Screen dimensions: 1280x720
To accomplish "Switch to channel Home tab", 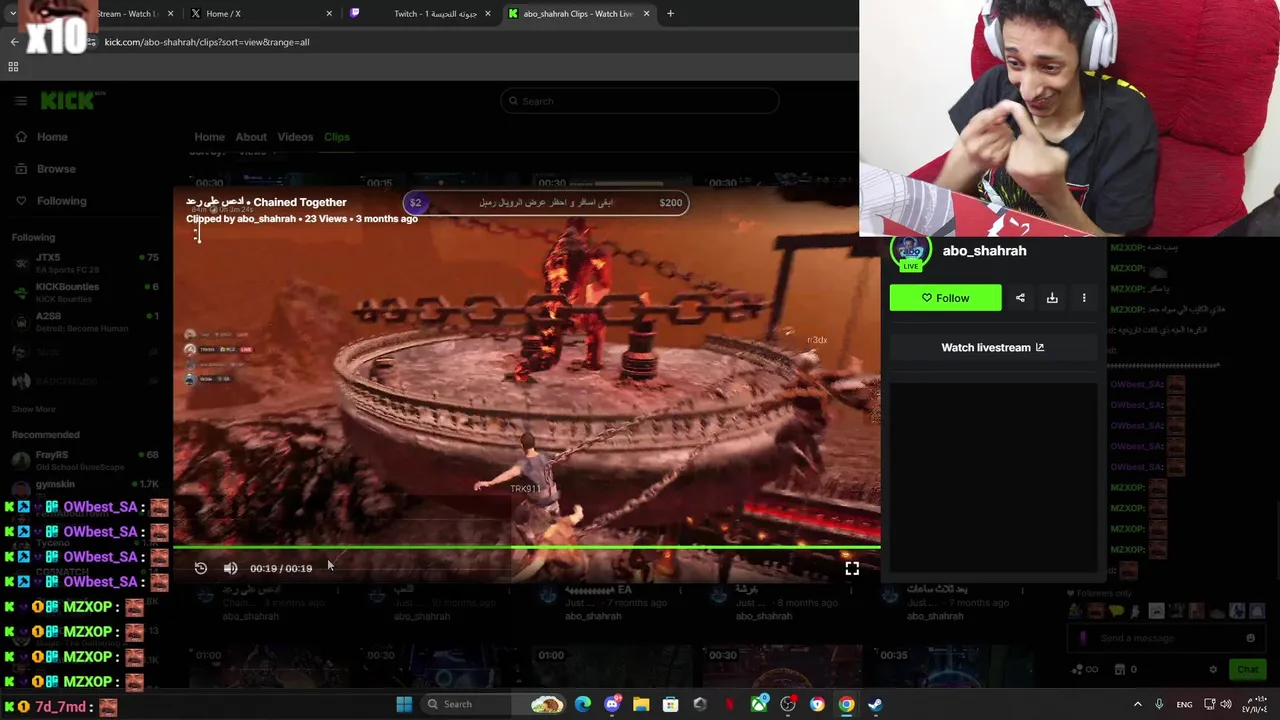I will pos(209,137).
